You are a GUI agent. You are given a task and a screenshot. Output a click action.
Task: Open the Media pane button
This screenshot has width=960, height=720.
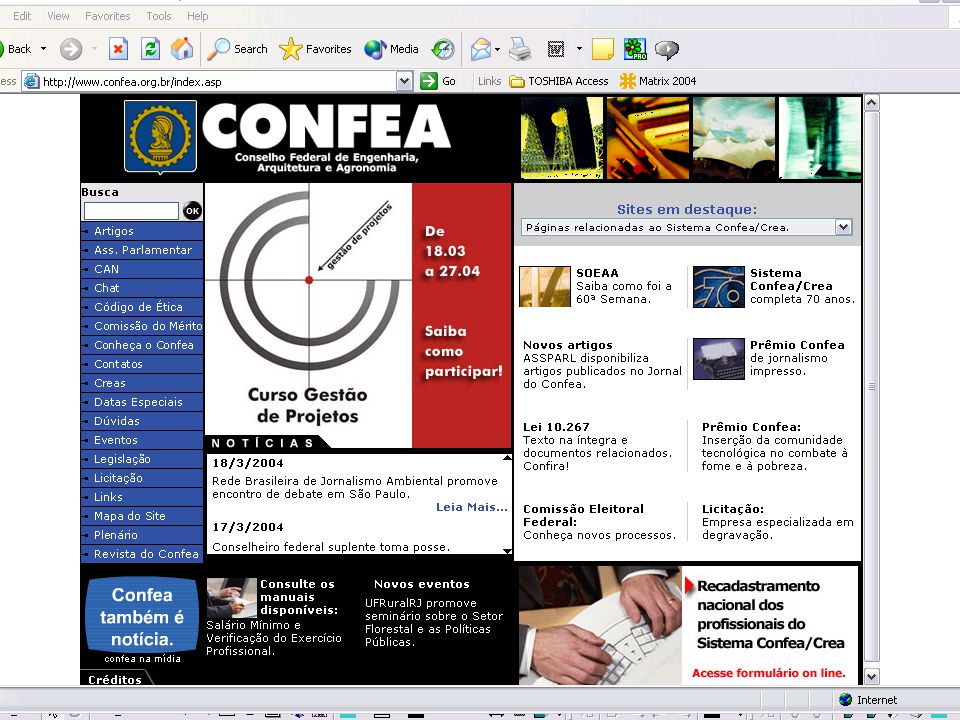(x=391, y=49)
